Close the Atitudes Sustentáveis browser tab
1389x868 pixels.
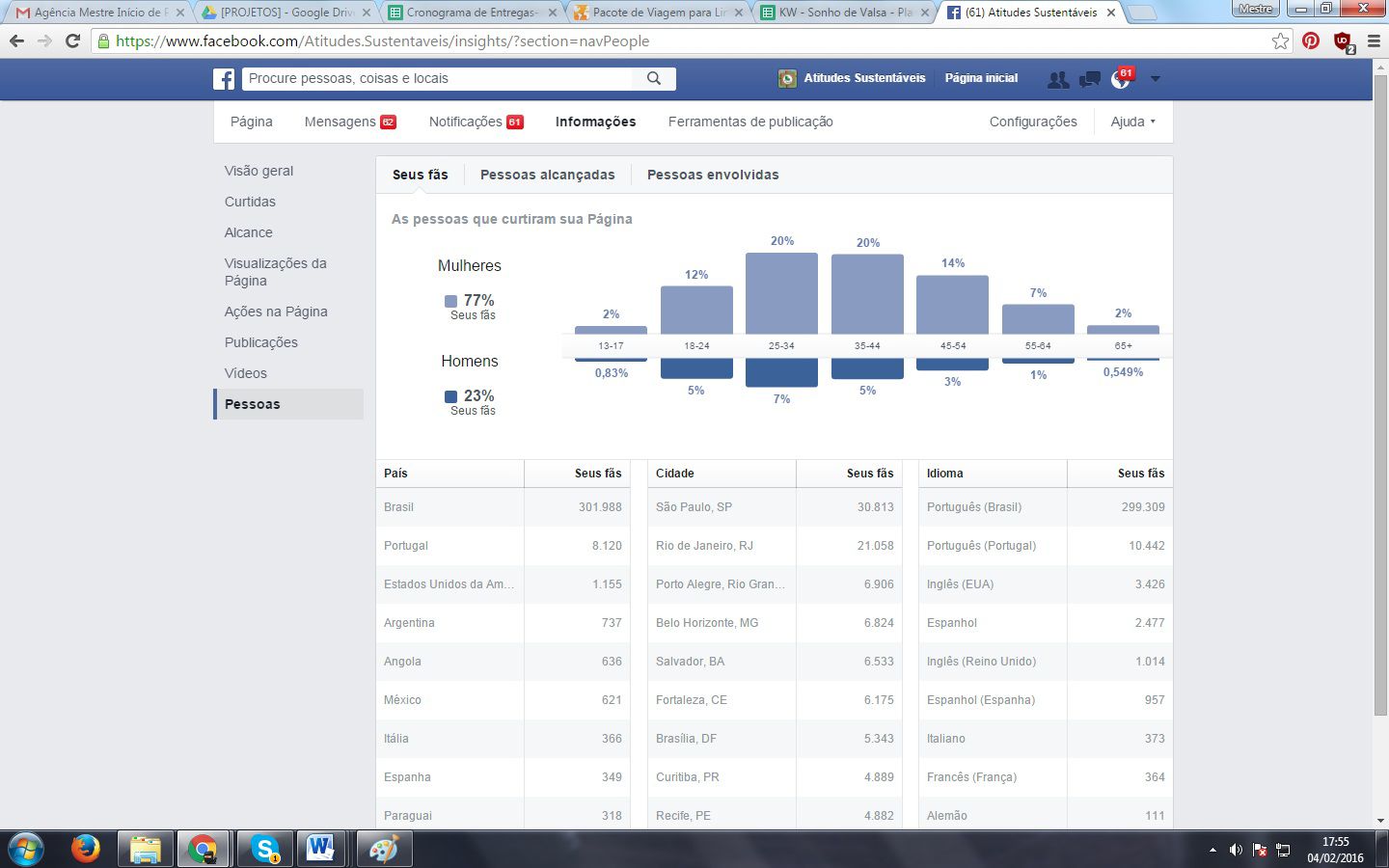pos(1111,13)
